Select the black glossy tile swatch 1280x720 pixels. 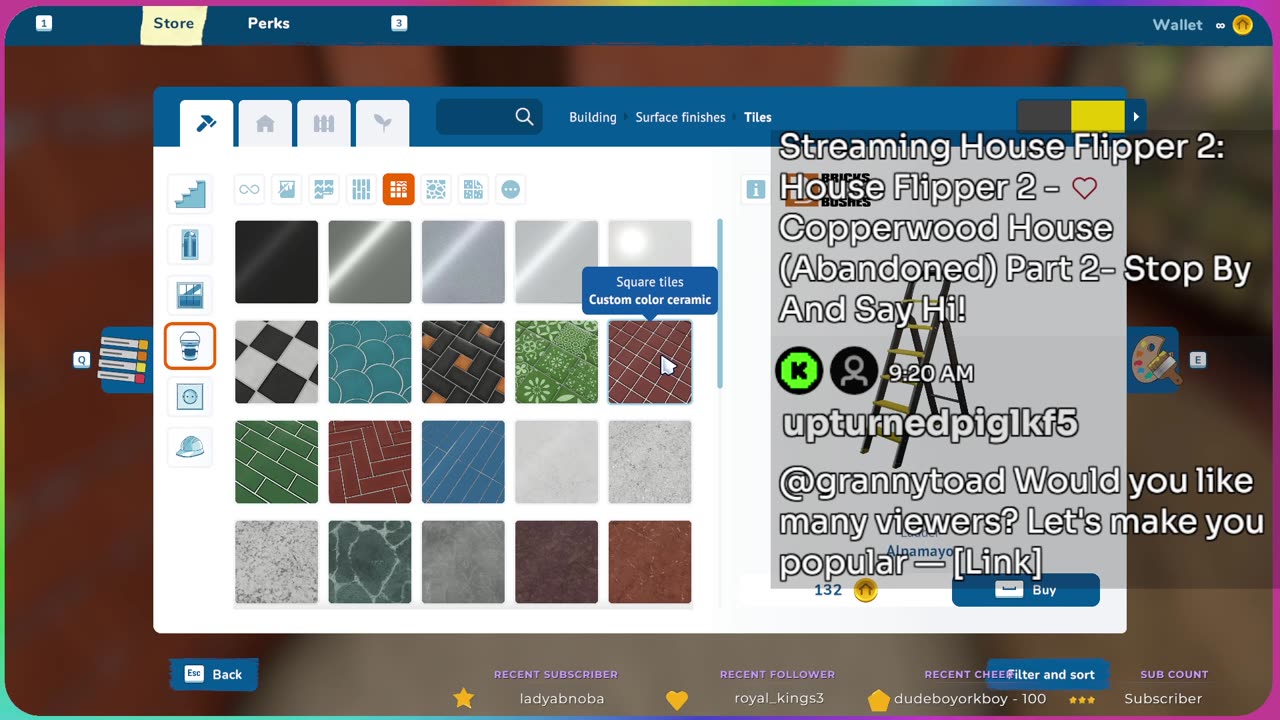pyautogui.click(x=276, y=262)
